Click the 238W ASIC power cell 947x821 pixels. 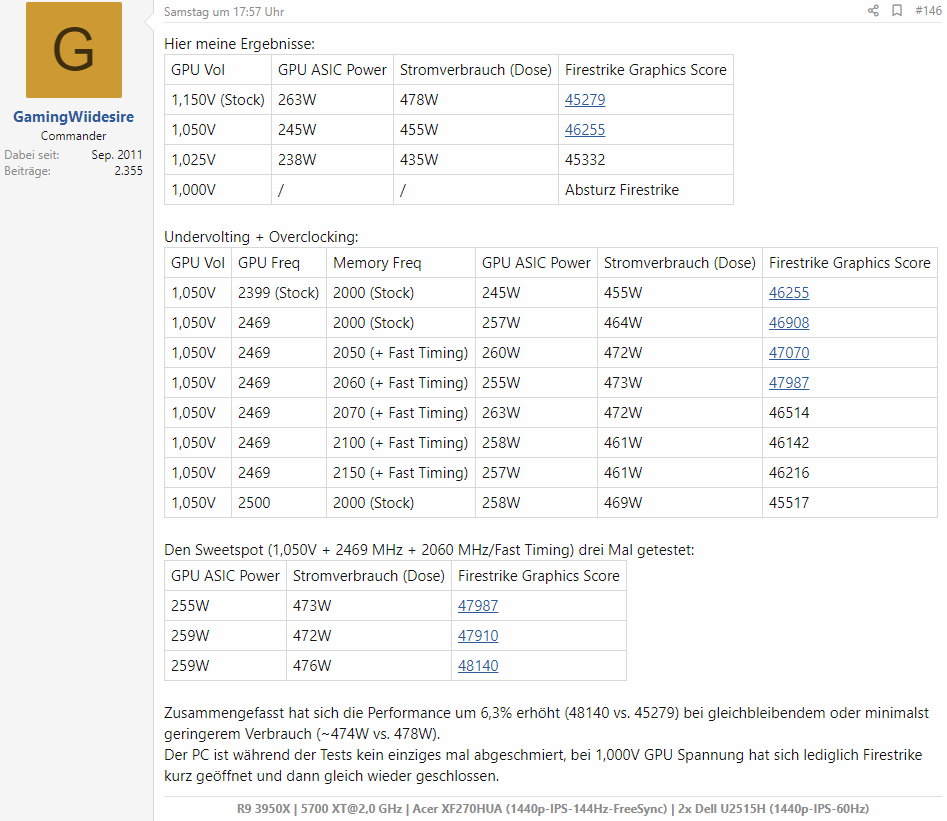click(x=333, y=160)
